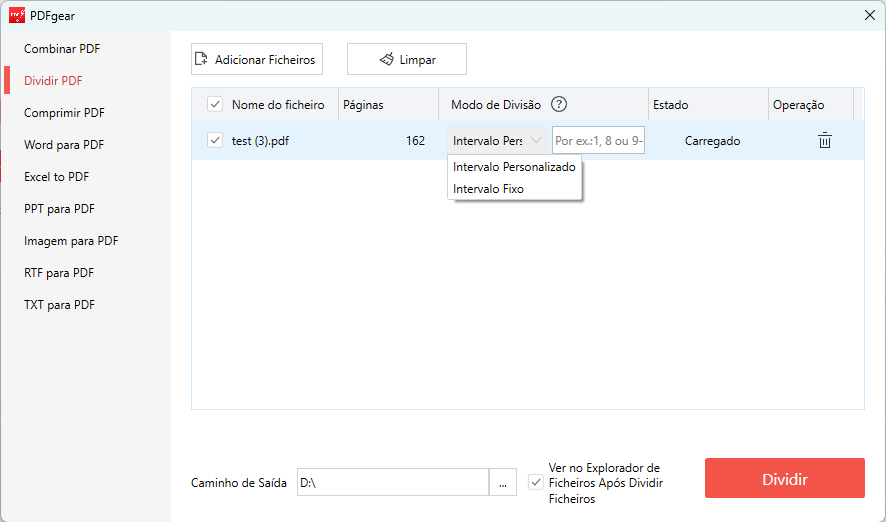Click the Caminho de Saída path field
The height and width of the screenshot is (522, 886).
(392, 483)
